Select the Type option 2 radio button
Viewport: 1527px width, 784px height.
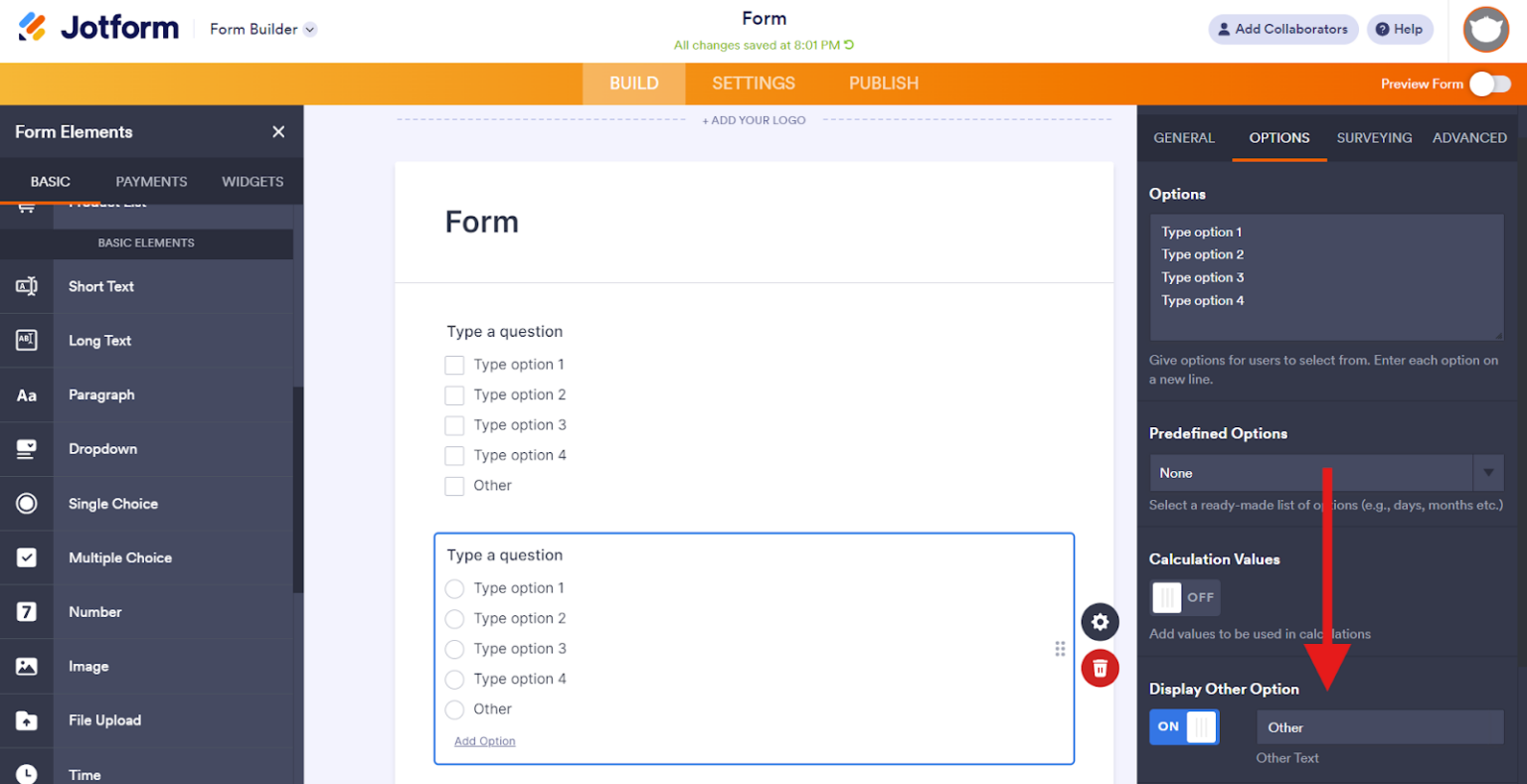454,618
